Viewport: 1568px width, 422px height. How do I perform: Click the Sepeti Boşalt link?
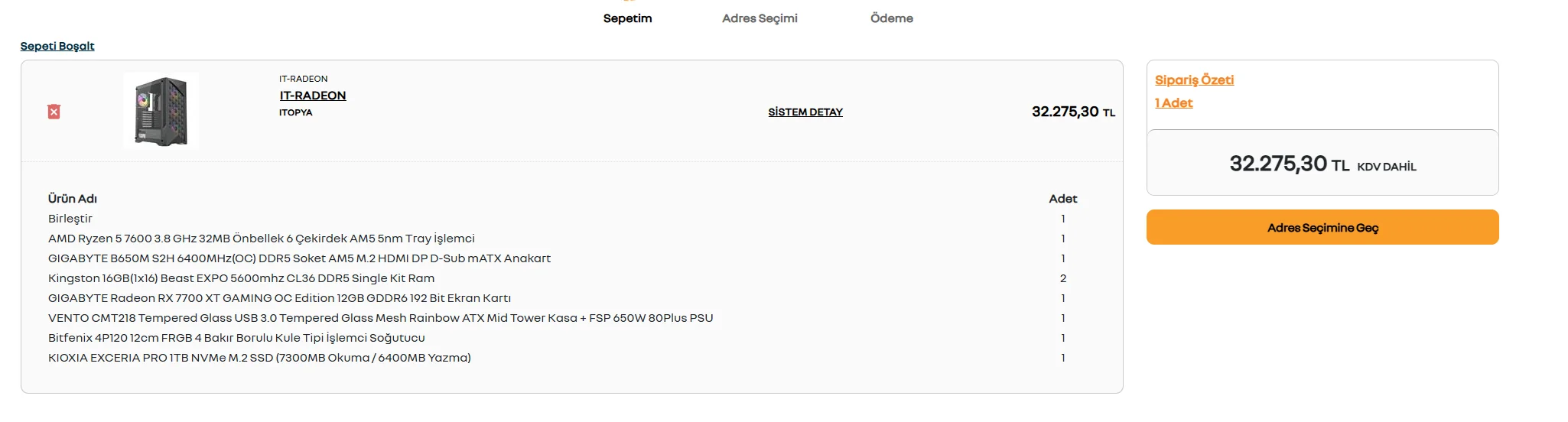point(57,46)
